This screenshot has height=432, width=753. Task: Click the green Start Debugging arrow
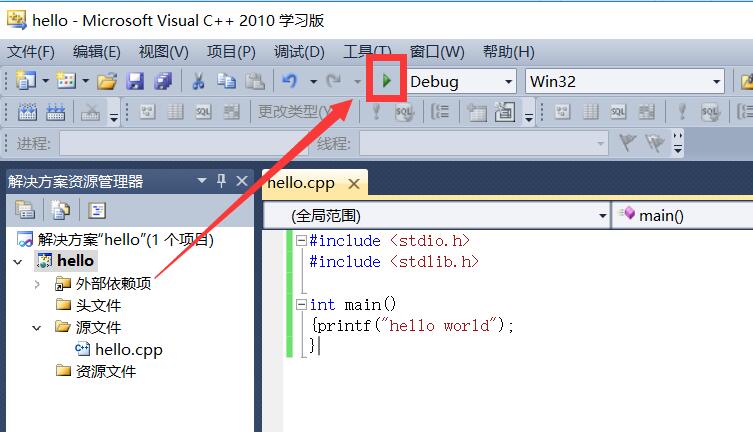(x=387, y=81)
